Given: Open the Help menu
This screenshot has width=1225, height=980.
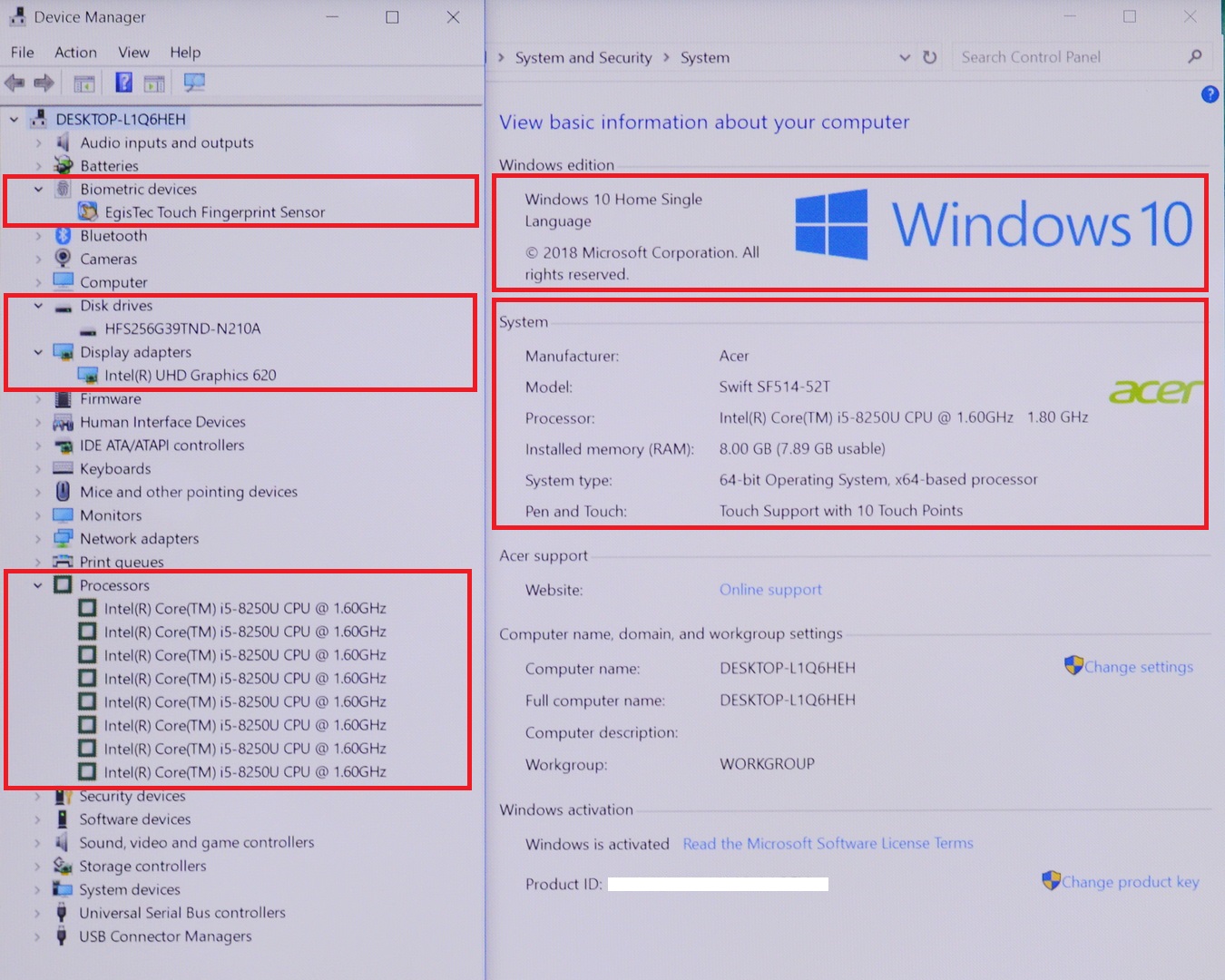Looking at the screenshot, I should 185,52.
